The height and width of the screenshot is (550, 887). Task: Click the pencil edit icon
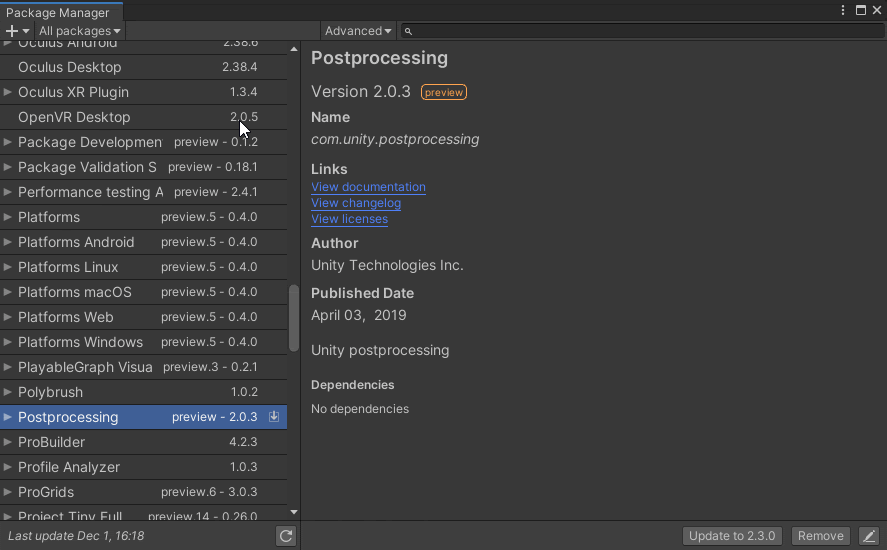pos(869,536)
